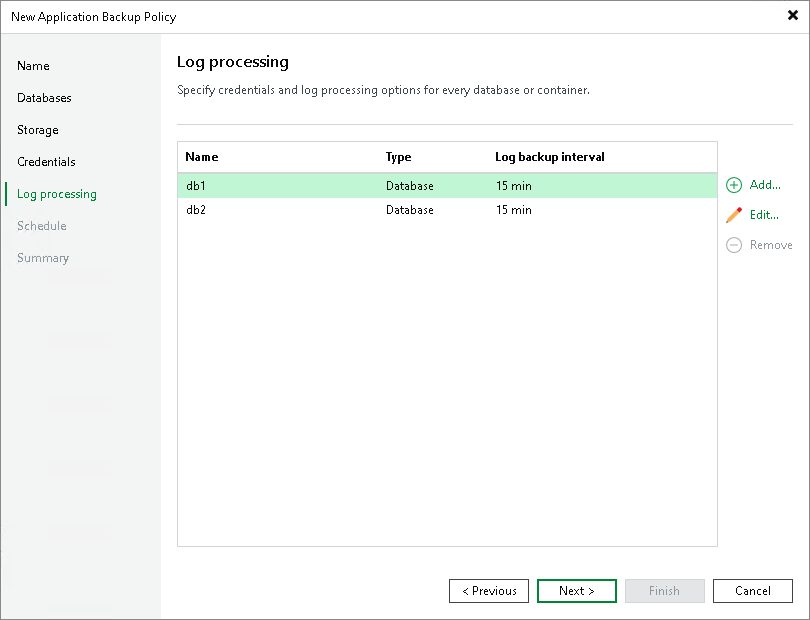
Task: Click the Edit pencil icon
Action: click(x=733, y=215)
